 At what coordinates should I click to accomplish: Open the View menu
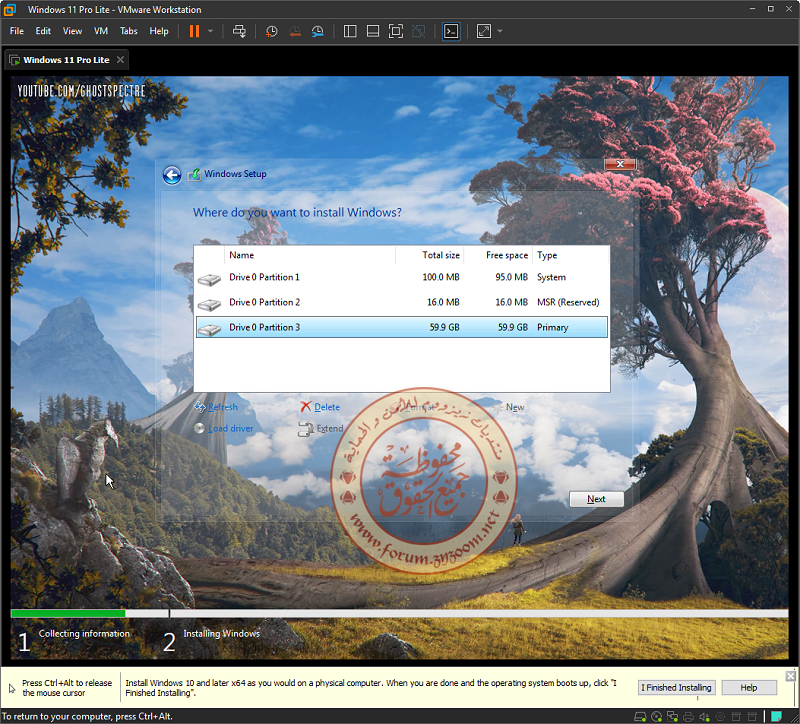point(72,31)
